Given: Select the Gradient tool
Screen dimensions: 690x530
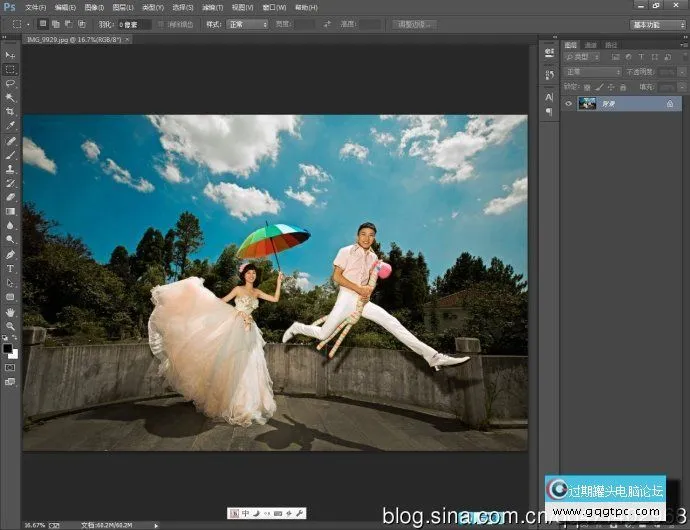Looking at the screenshot, I should coord(11,212).
